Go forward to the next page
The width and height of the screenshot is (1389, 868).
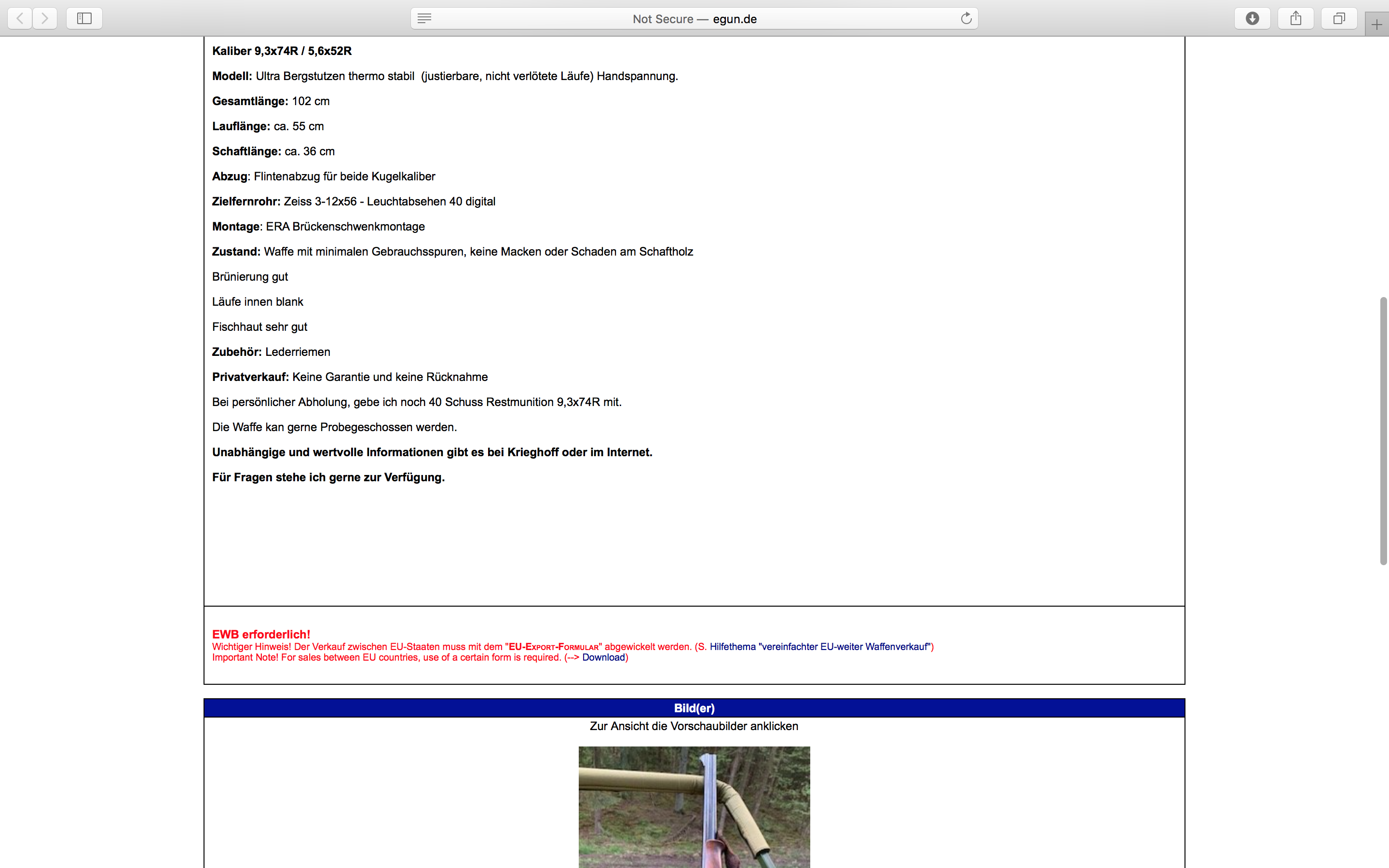(45, 18)
